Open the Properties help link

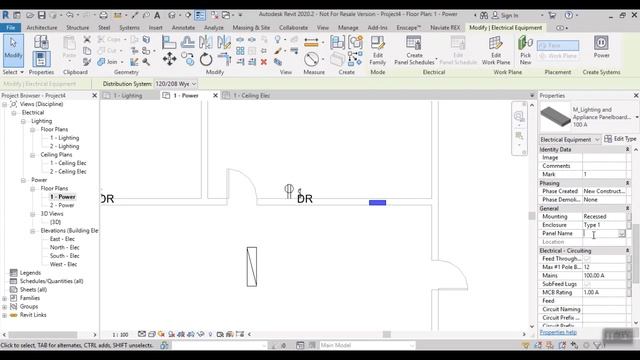558,332
